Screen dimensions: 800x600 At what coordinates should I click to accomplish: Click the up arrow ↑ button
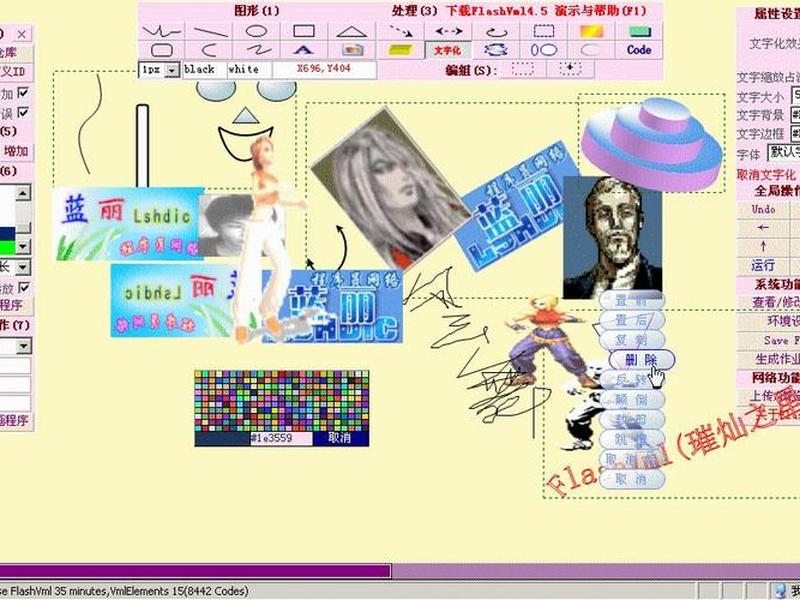click(x=763, y=247)
